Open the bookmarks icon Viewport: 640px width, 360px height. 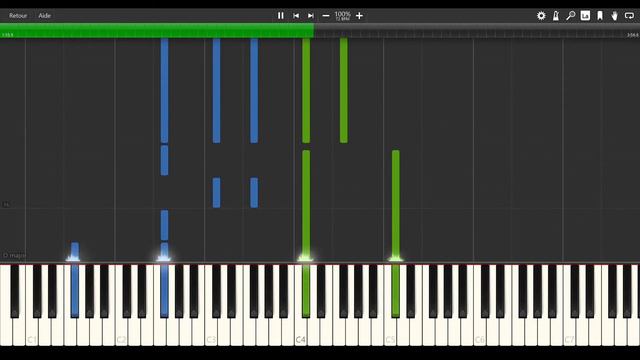coord(600,16)
